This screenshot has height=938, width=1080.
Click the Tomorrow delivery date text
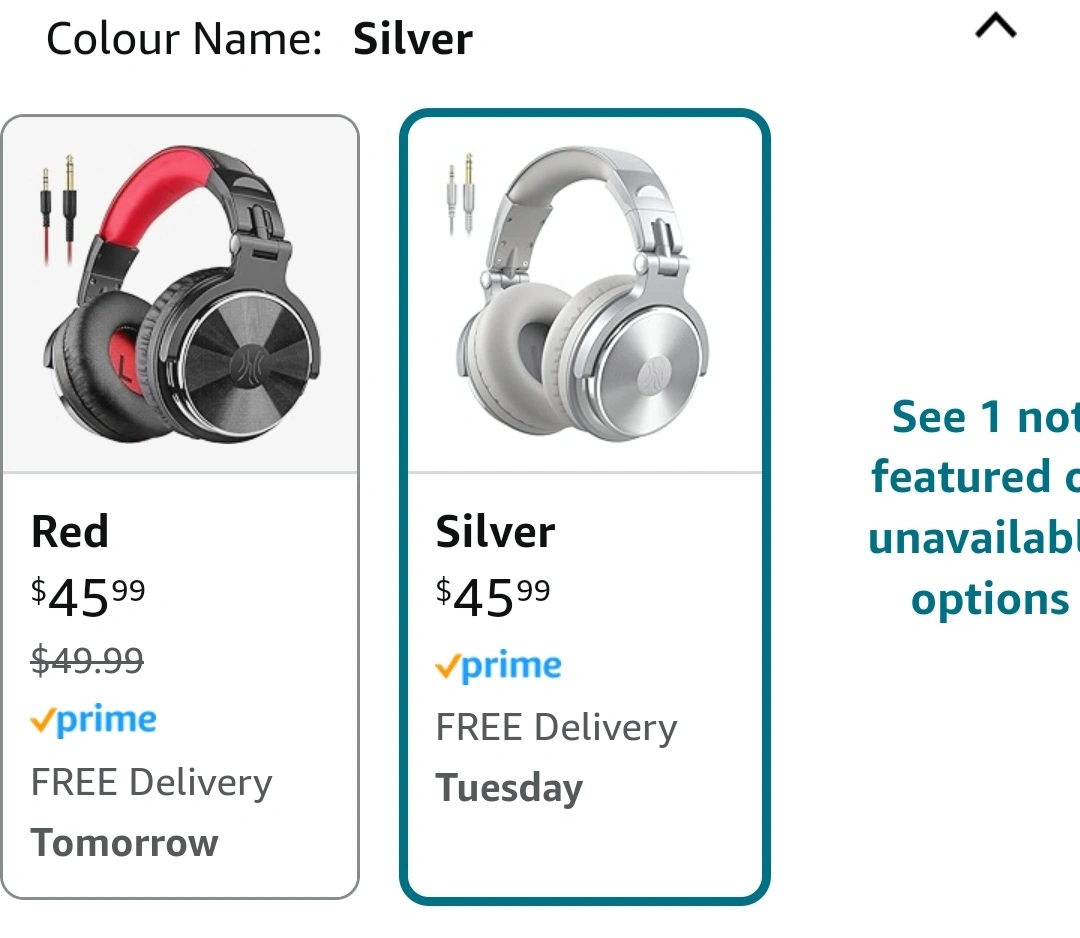(x=125, y=843)
